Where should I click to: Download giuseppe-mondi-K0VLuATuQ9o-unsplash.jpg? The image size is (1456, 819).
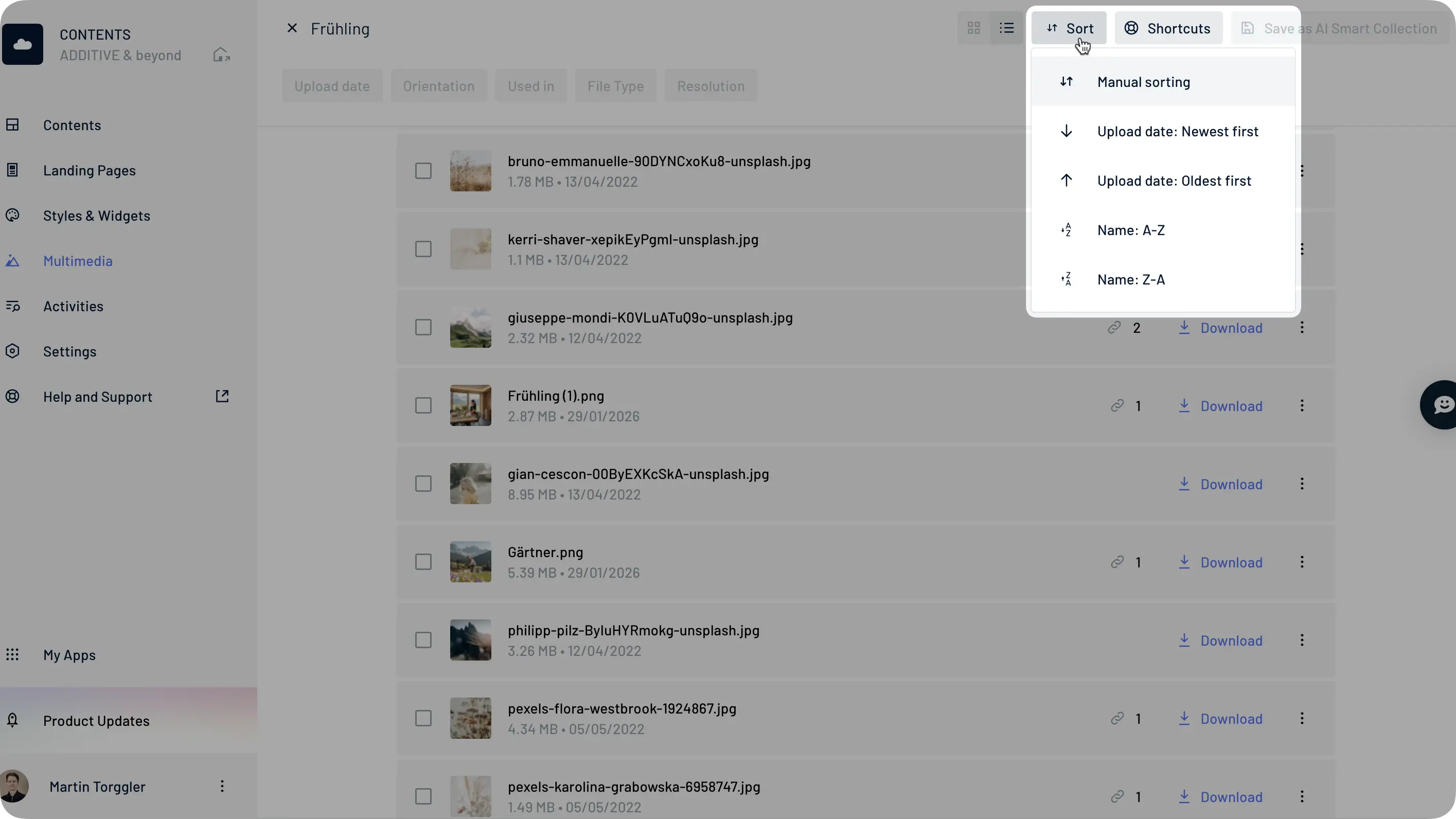pyautogui.click(x=1220, y=328)
